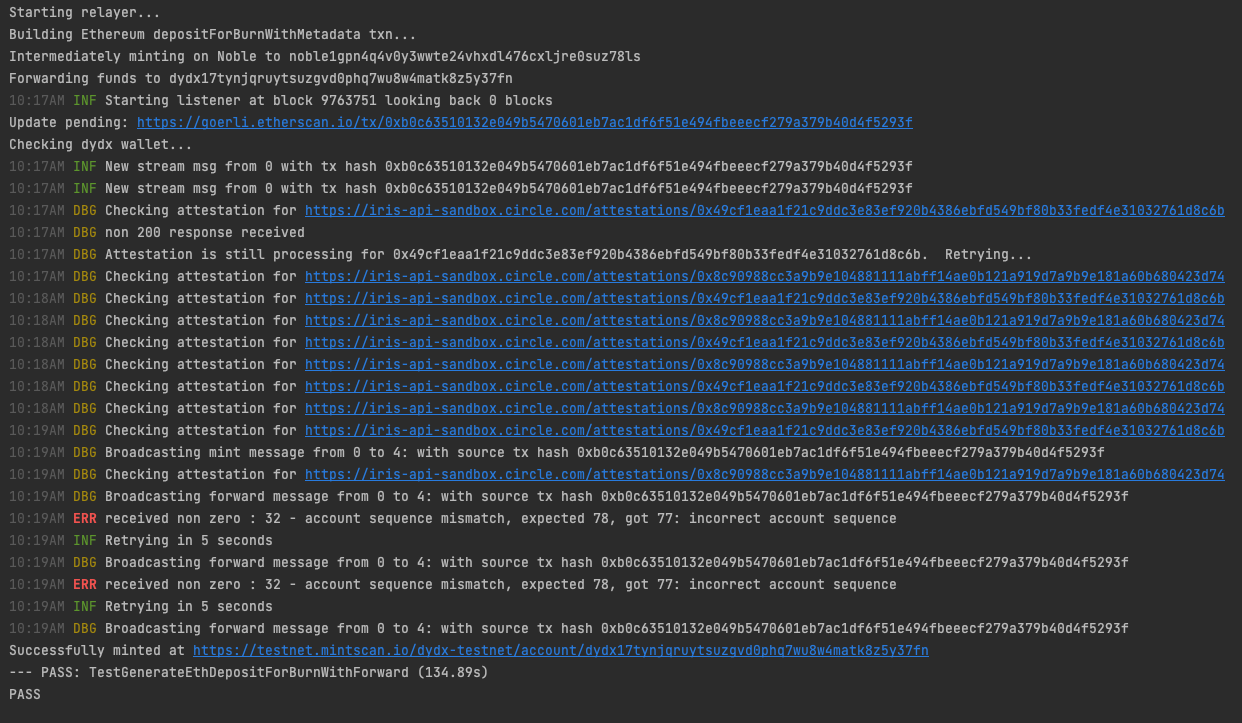Screen dimensions: 1242x723
Task: Click the "non 200 response received" message
Action: click(204, 233)
